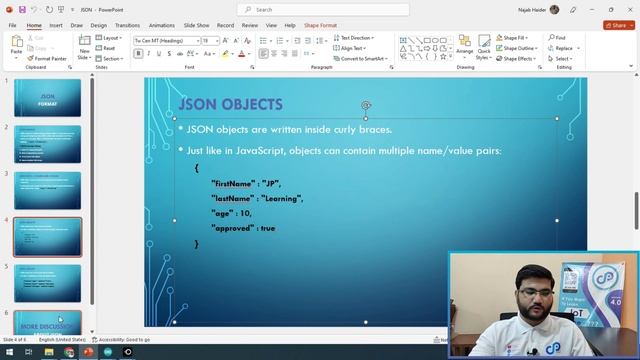This screenshot has height=360, width=640.
Task: Open the Align Text dropdown
Action: pos(350,48)
